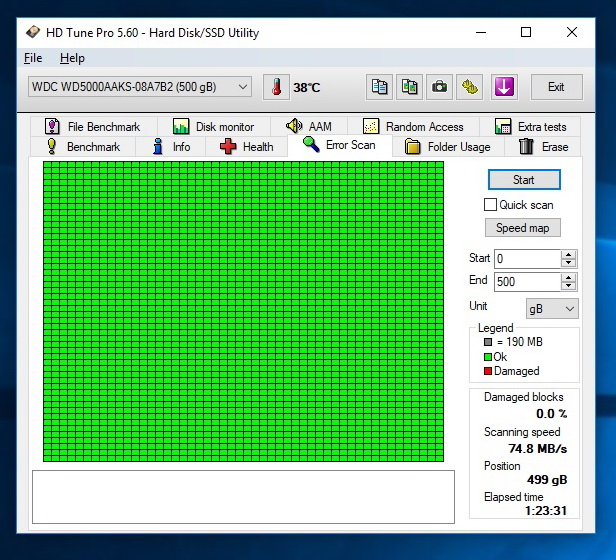Expand the WDC WD5000AAKS drive dropdown

(x=140, y=87)
